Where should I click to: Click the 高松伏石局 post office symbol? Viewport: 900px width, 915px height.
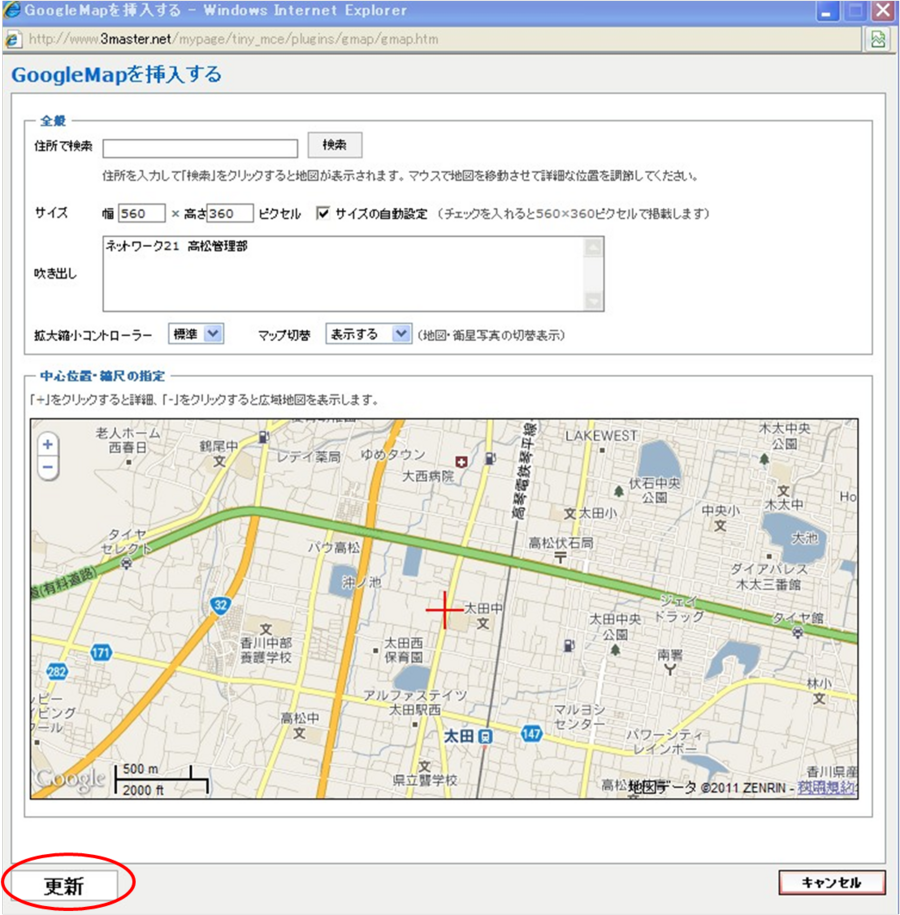(x=560, y=557)
